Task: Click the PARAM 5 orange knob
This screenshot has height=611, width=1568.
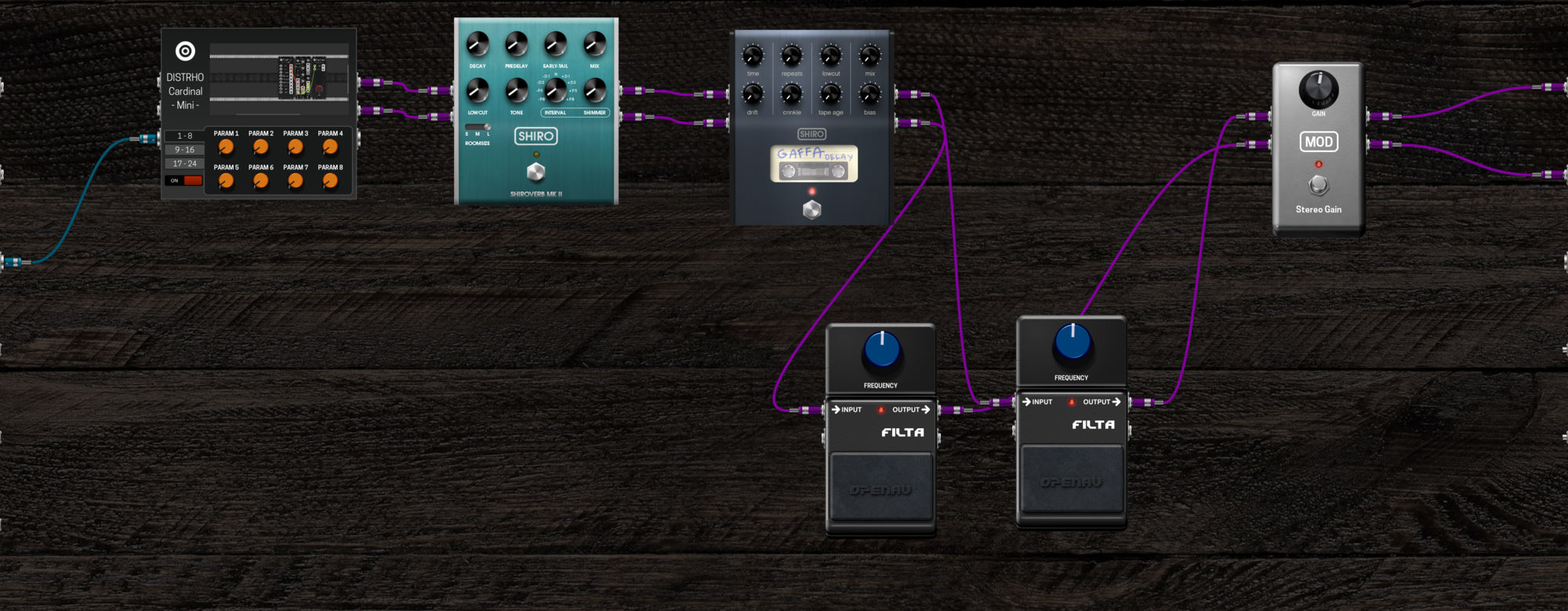Action: coord(226,181)
